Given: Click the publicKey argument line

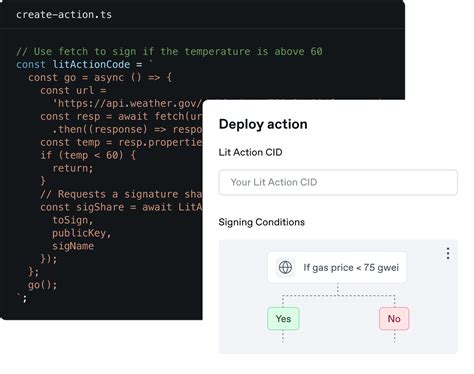Looking at the screenshot, I should click(x=82, y=233).
